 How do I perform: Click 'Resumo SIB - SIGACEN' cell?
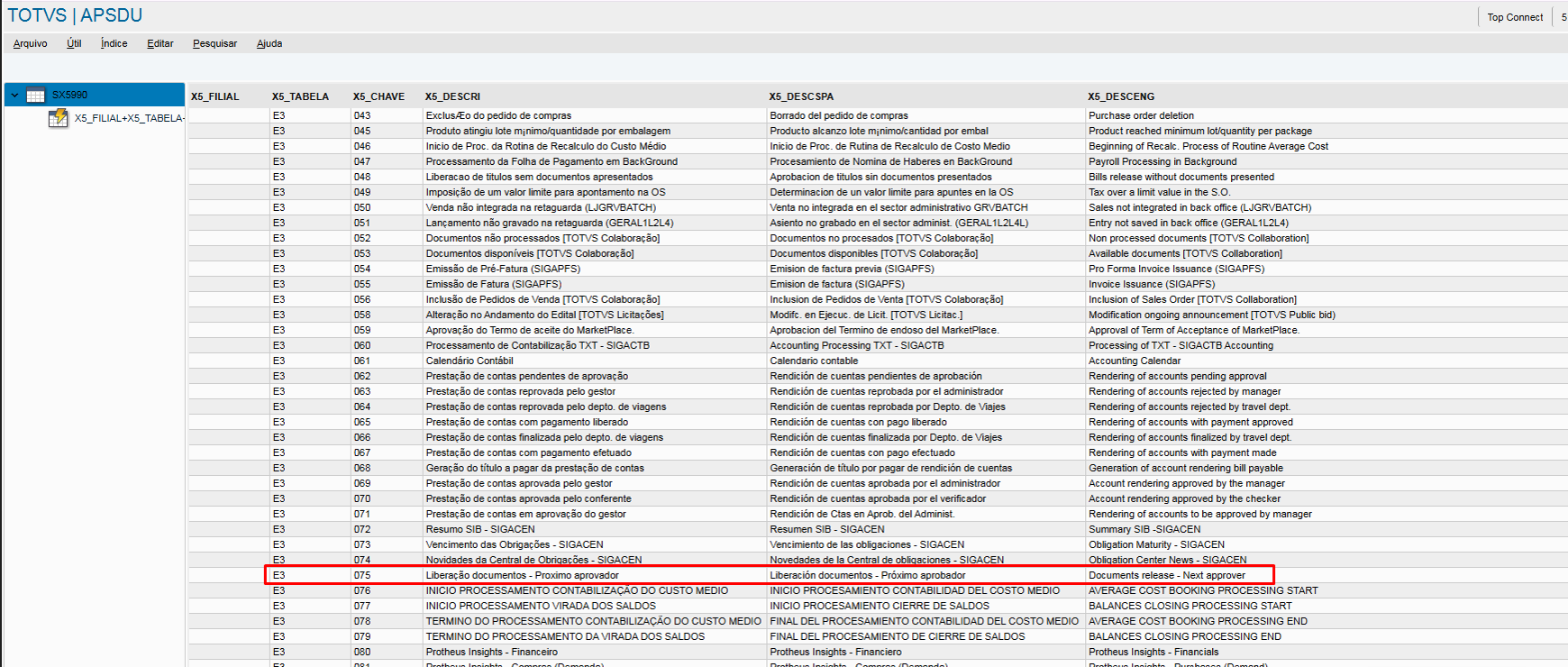(595, 529)
